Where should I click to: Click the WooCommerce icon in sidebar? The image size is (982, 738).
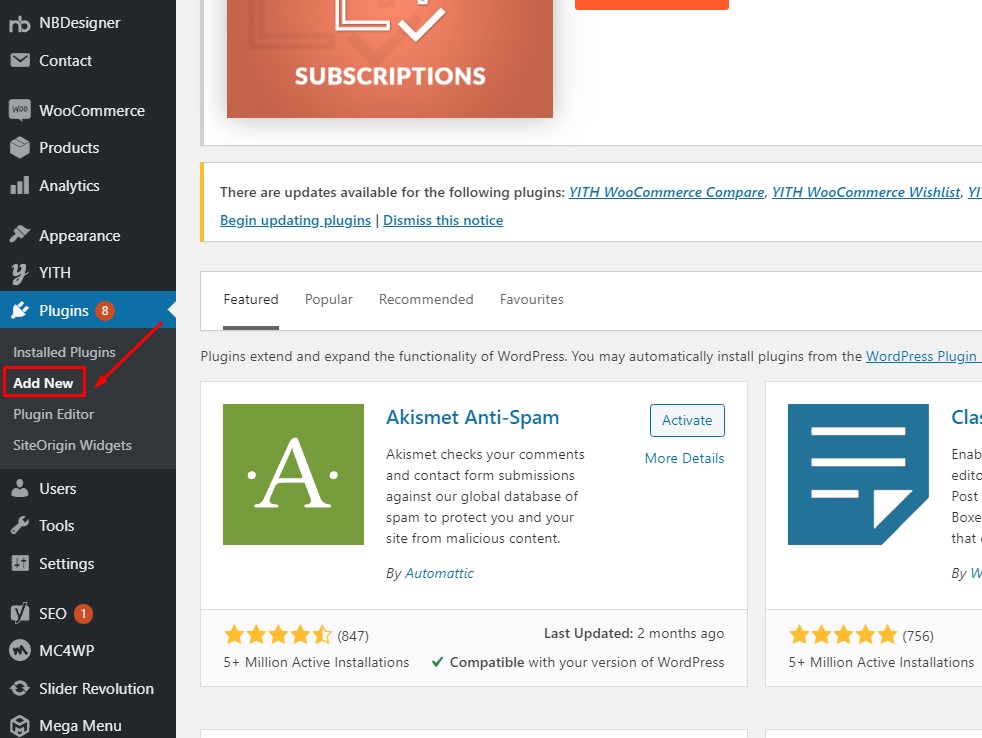tap(19, 110)
